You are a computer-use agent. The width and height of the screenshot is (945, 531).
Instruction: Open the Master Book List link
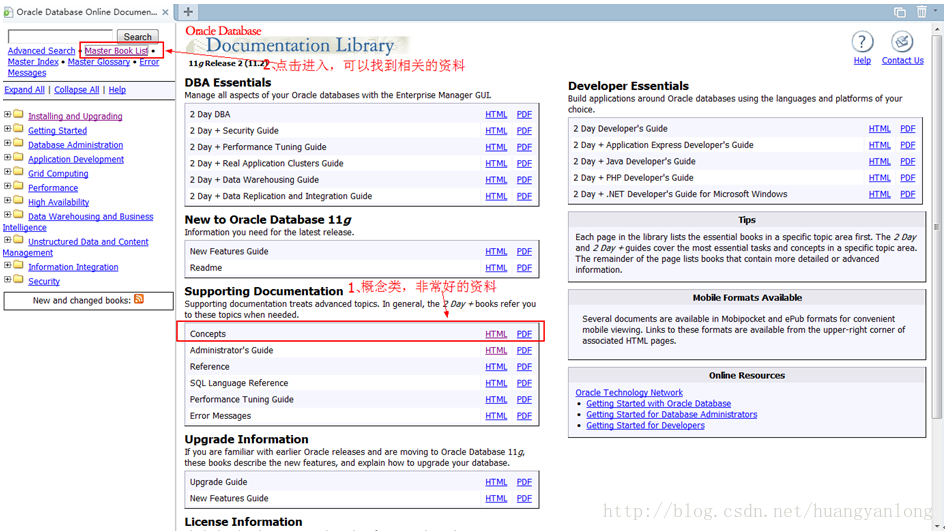[116, 51]
